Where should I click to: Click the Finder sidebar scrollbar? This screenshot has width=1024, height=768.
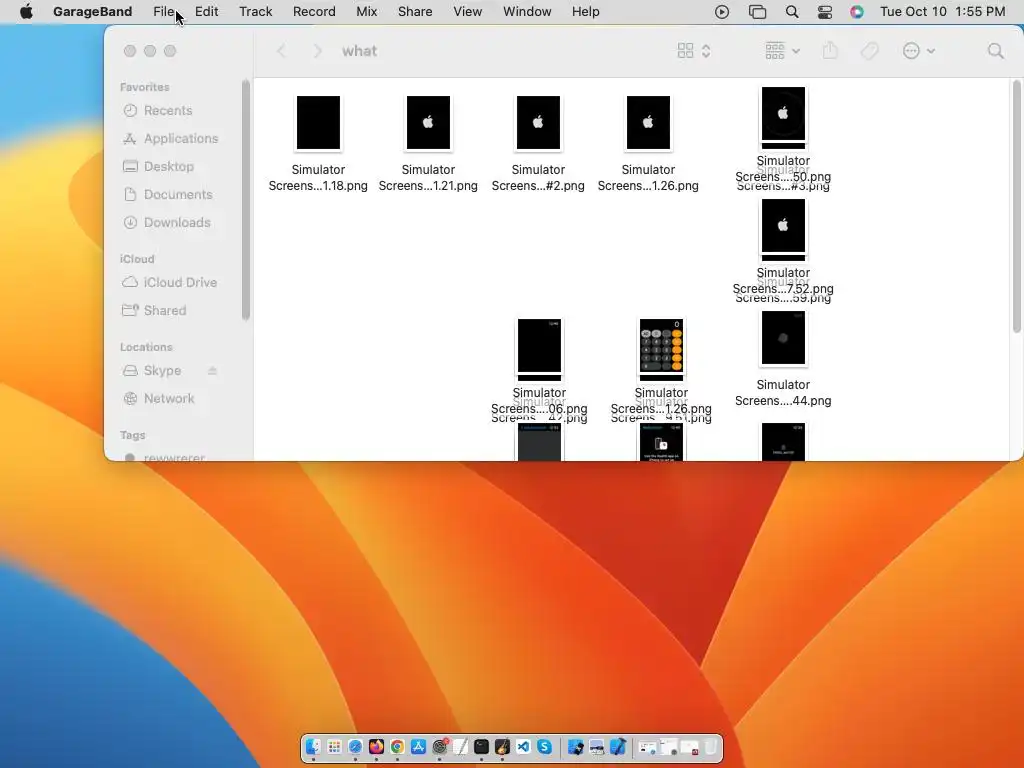[246, 200]
